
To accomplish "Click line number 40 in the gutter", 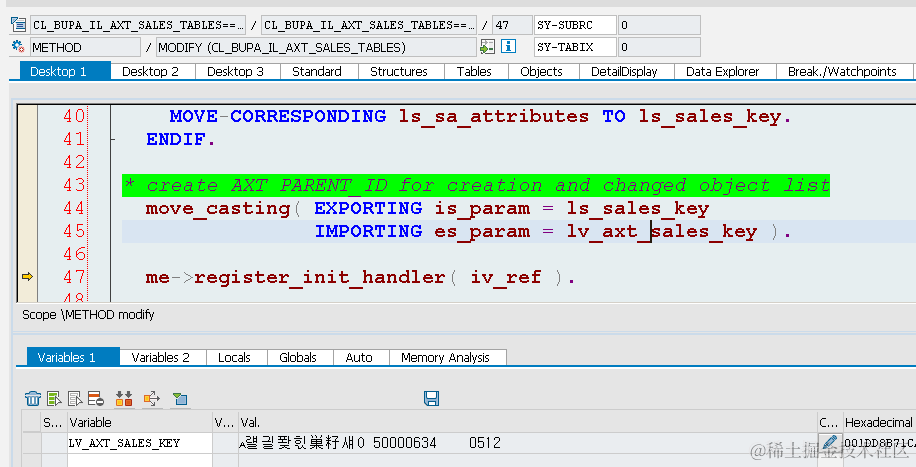I will tap(74, 116).
